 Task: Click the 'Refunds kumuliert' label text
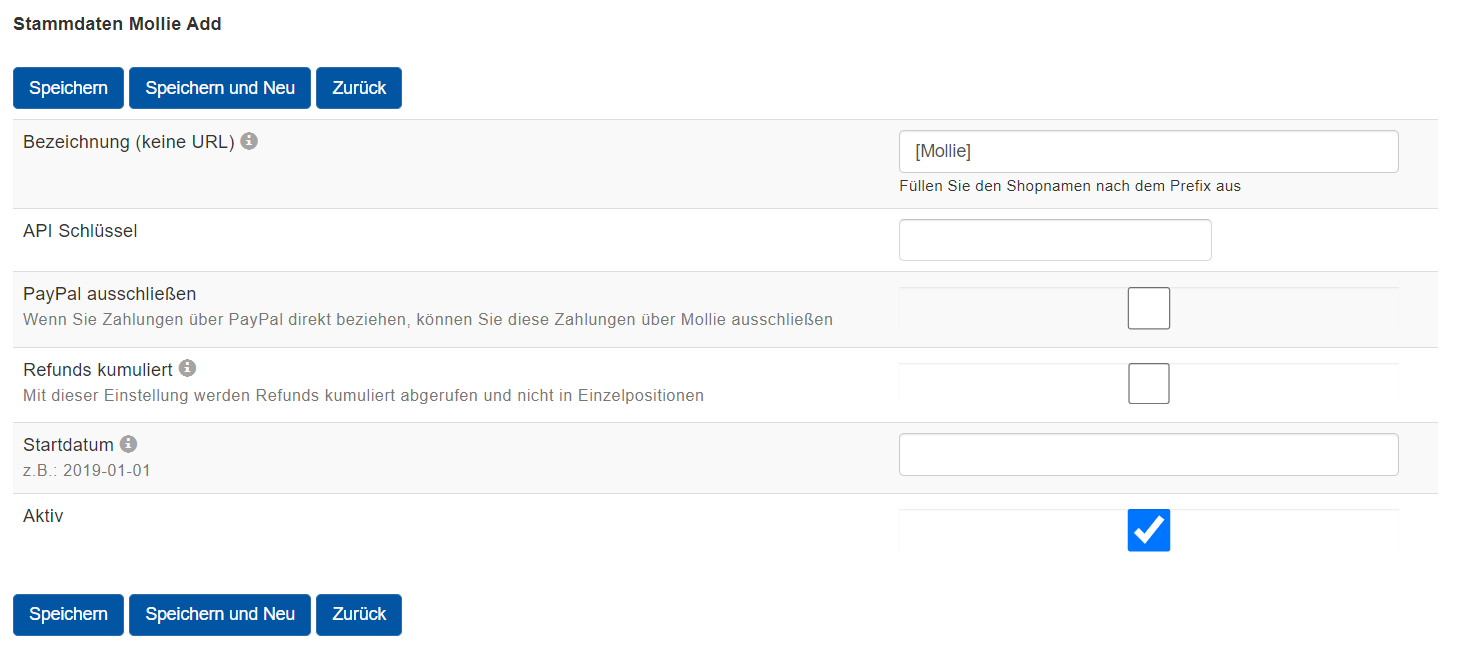(x=98, y=369)
